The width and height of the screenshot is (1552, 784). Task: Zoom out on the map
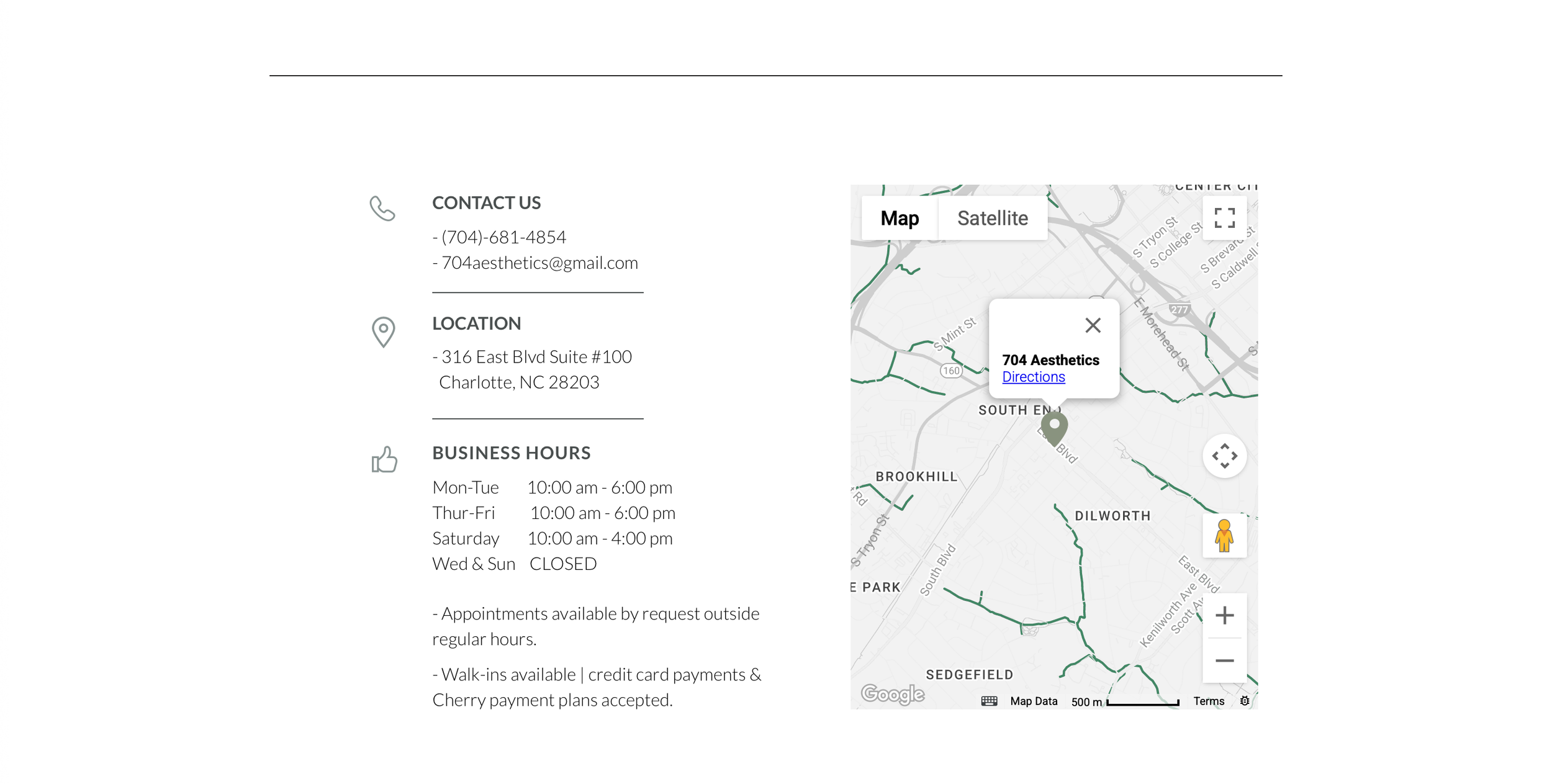tap(1224, 660)
